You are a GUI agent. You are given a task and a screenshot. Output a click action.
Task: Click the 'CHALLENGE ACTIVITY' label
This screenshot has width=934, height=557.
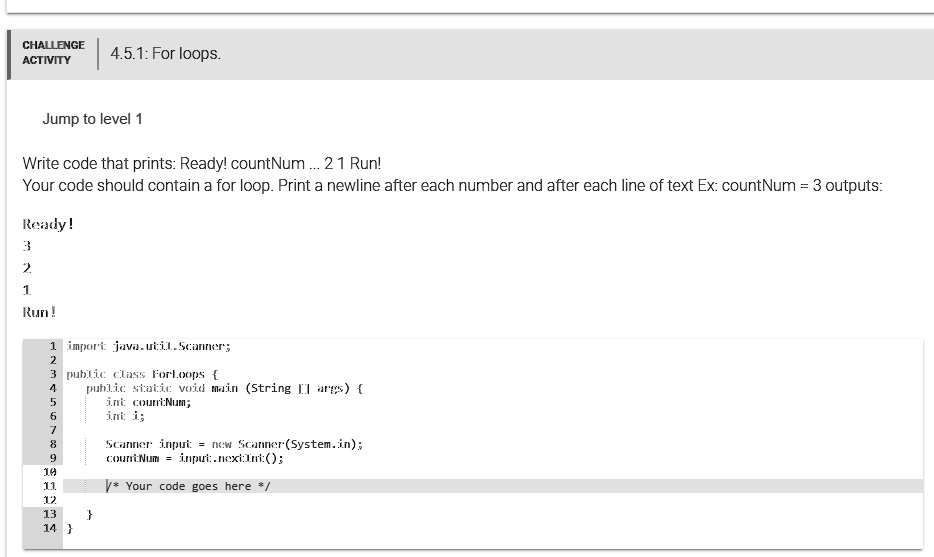pos(54,52)
